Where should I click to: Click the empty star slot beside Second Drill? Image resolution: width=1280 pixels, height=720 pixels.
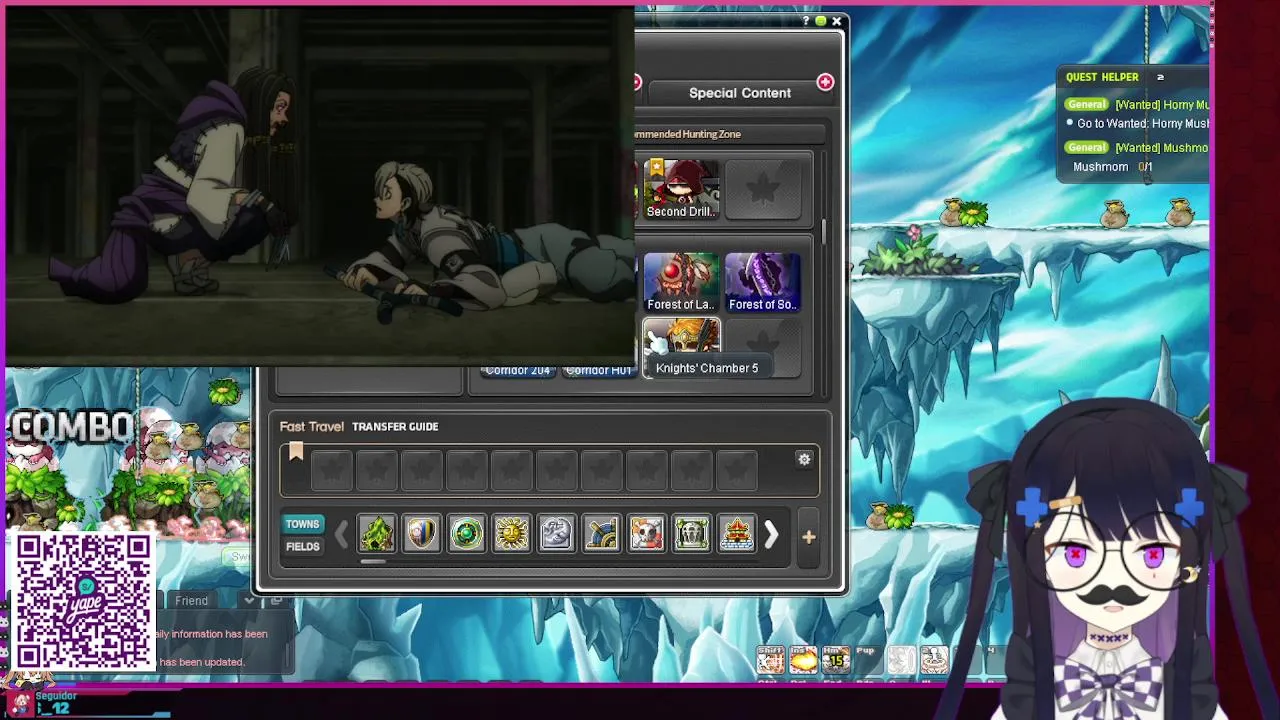(763, 188)
